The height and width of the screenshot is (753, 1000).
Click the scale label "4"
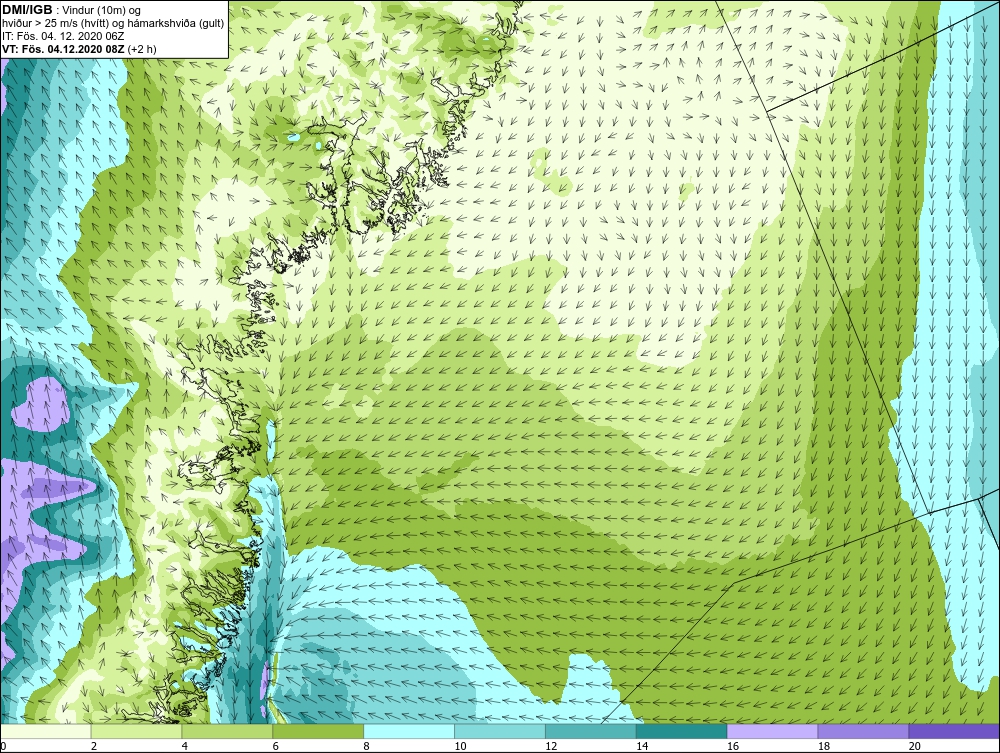(x=184, y=746)
